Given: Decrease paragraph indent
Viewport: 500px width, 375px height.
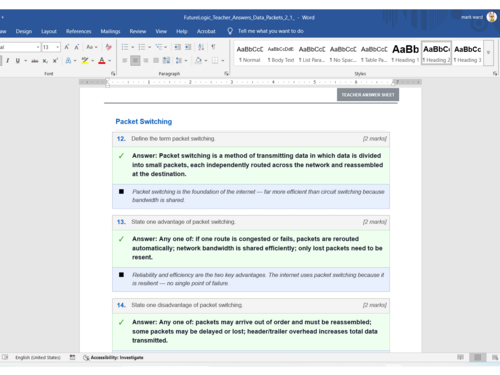Looking at the screenshot, I should coord(178,47).
